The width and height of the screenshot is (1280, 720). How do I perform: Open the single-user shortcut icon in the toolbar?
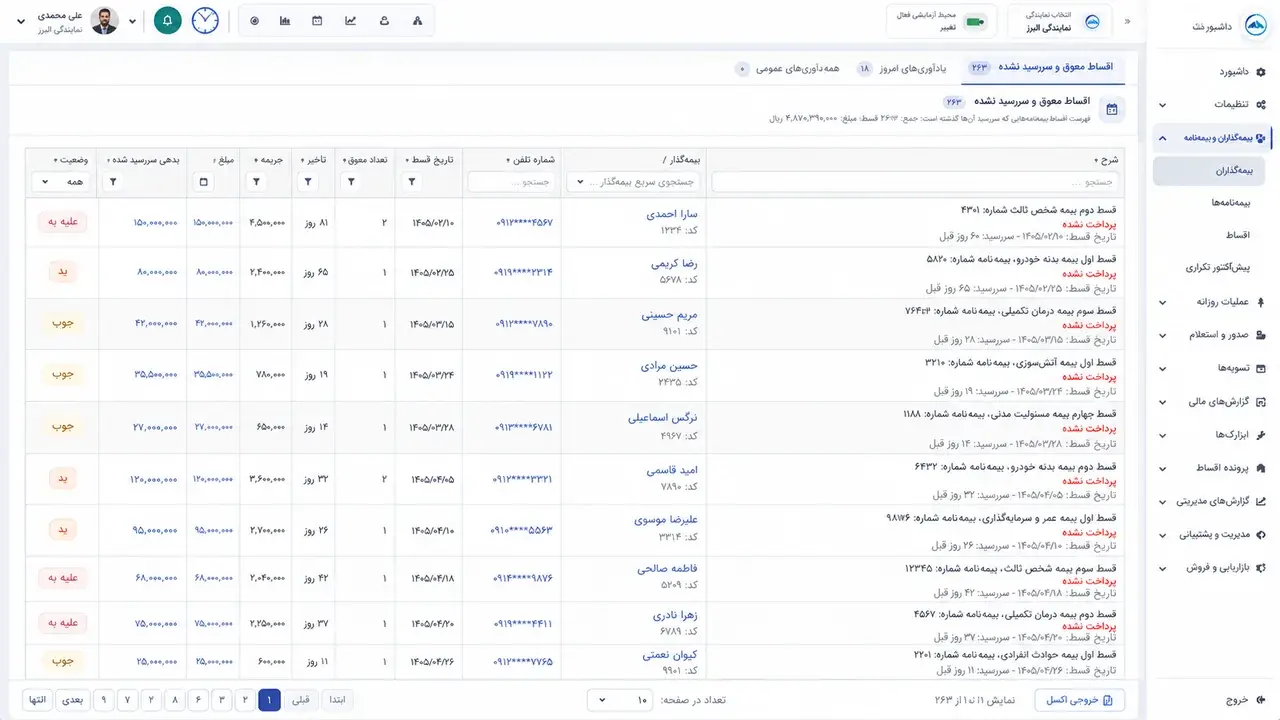(385, 20)
